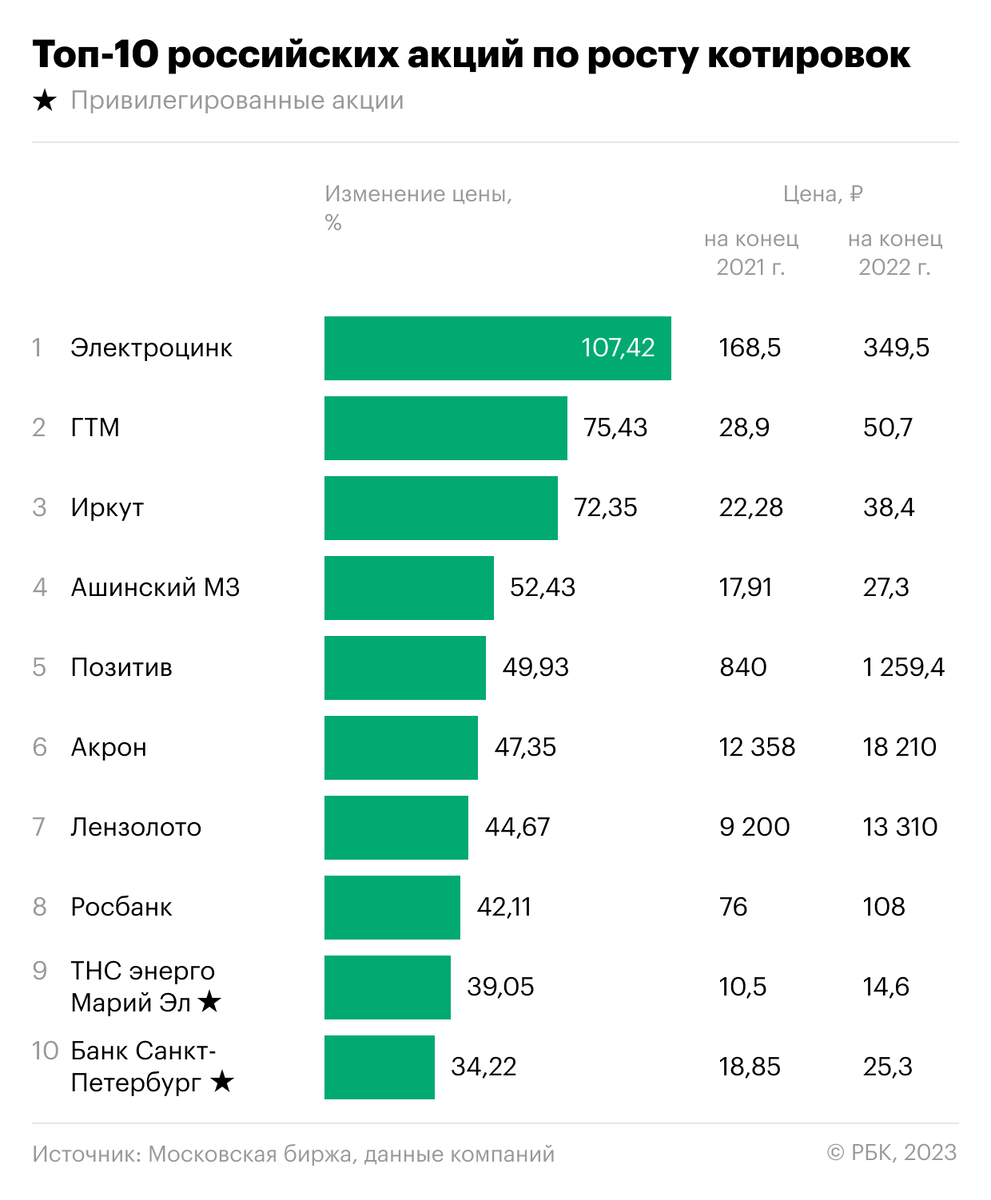991x1200 pixels.
Task: Click the 'Изменение цены, %' column header
Action: [418, 208]
